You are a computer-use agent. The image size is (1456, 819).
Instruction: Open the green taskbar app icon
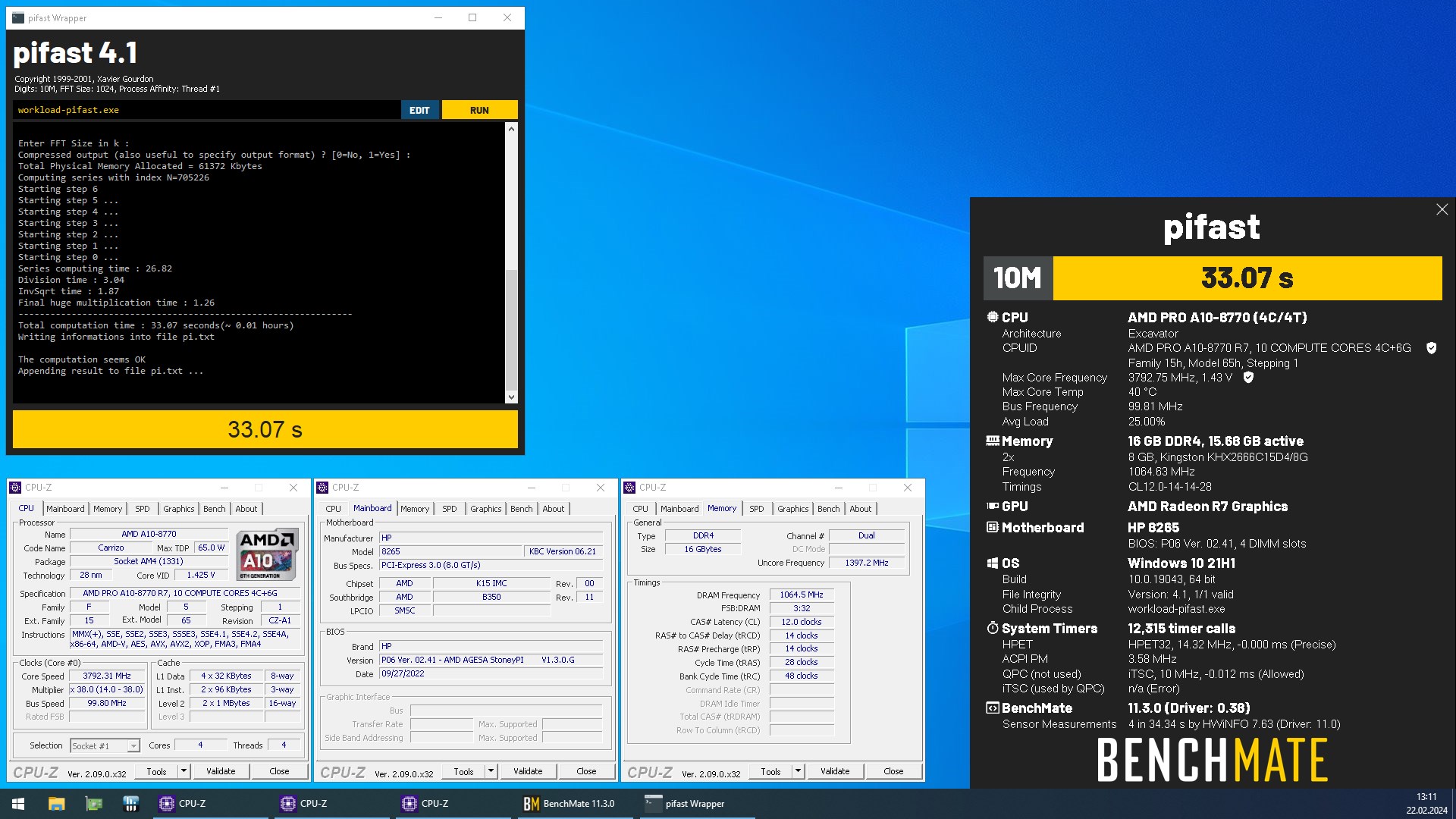(x=93, y=804)
